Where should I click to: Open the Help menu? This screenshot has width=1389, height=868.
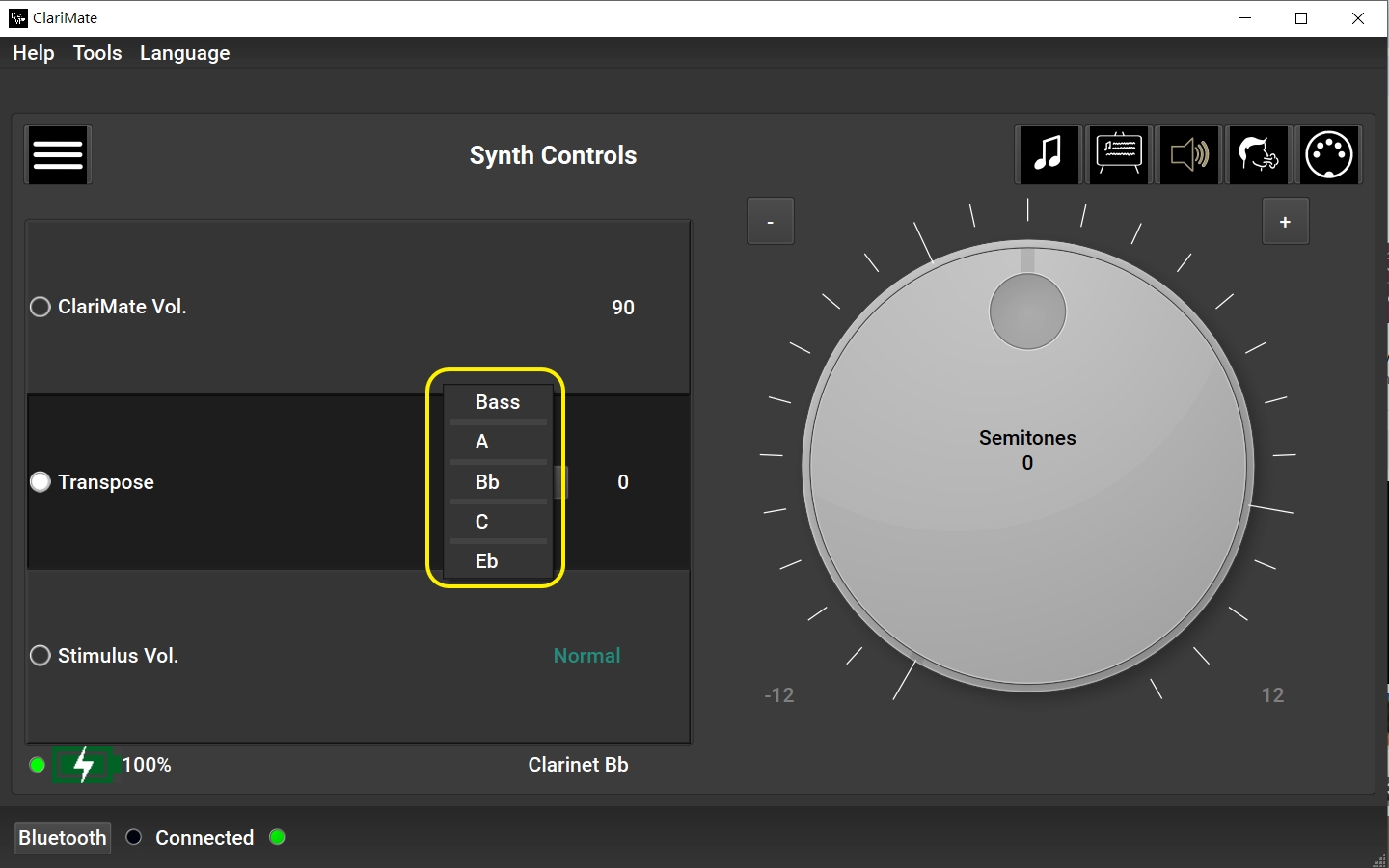pyautogui.click(x=34, y=53)
